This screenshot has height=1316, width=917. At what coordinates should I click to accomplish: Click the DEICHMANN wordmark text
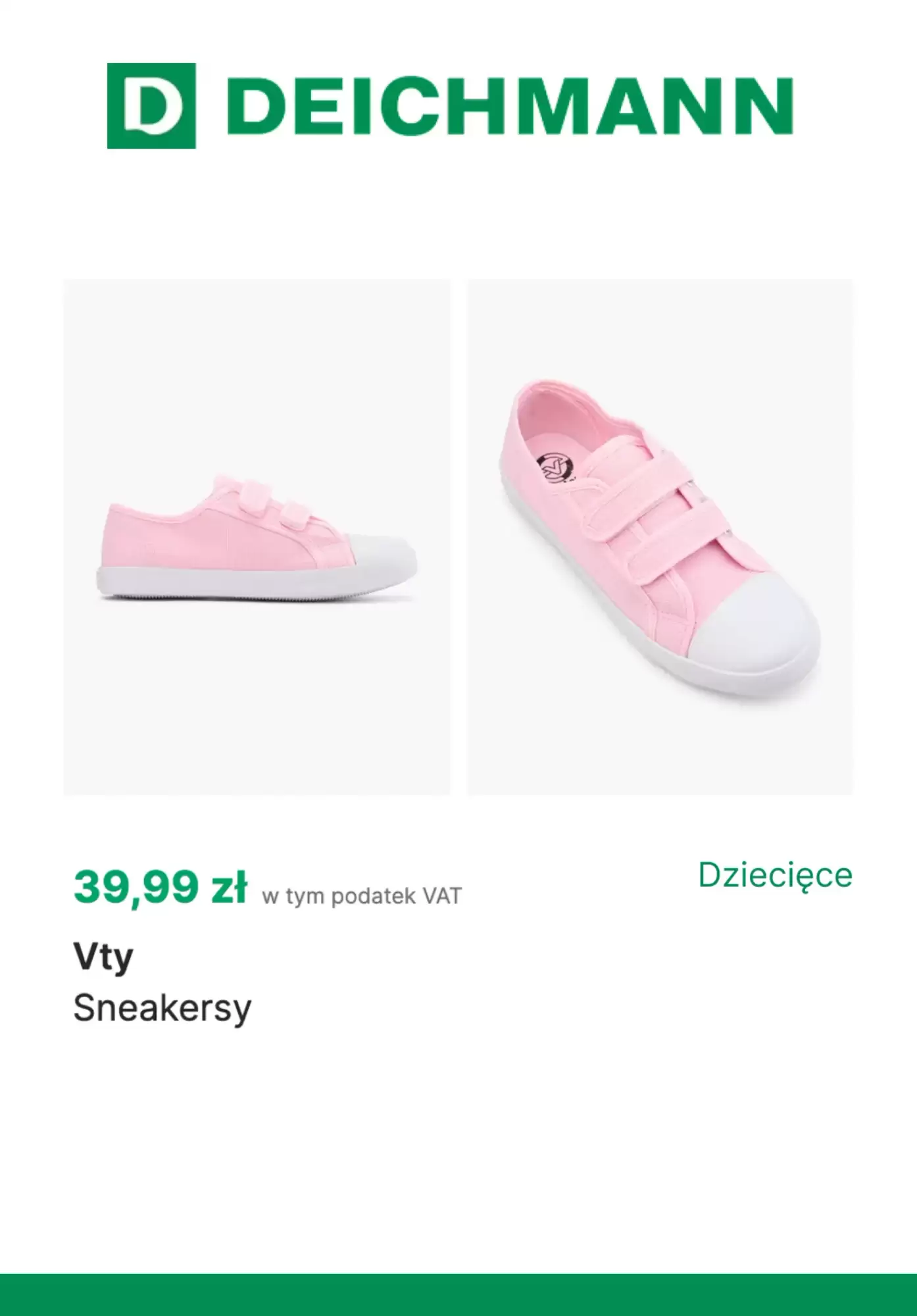coord(513,107)
